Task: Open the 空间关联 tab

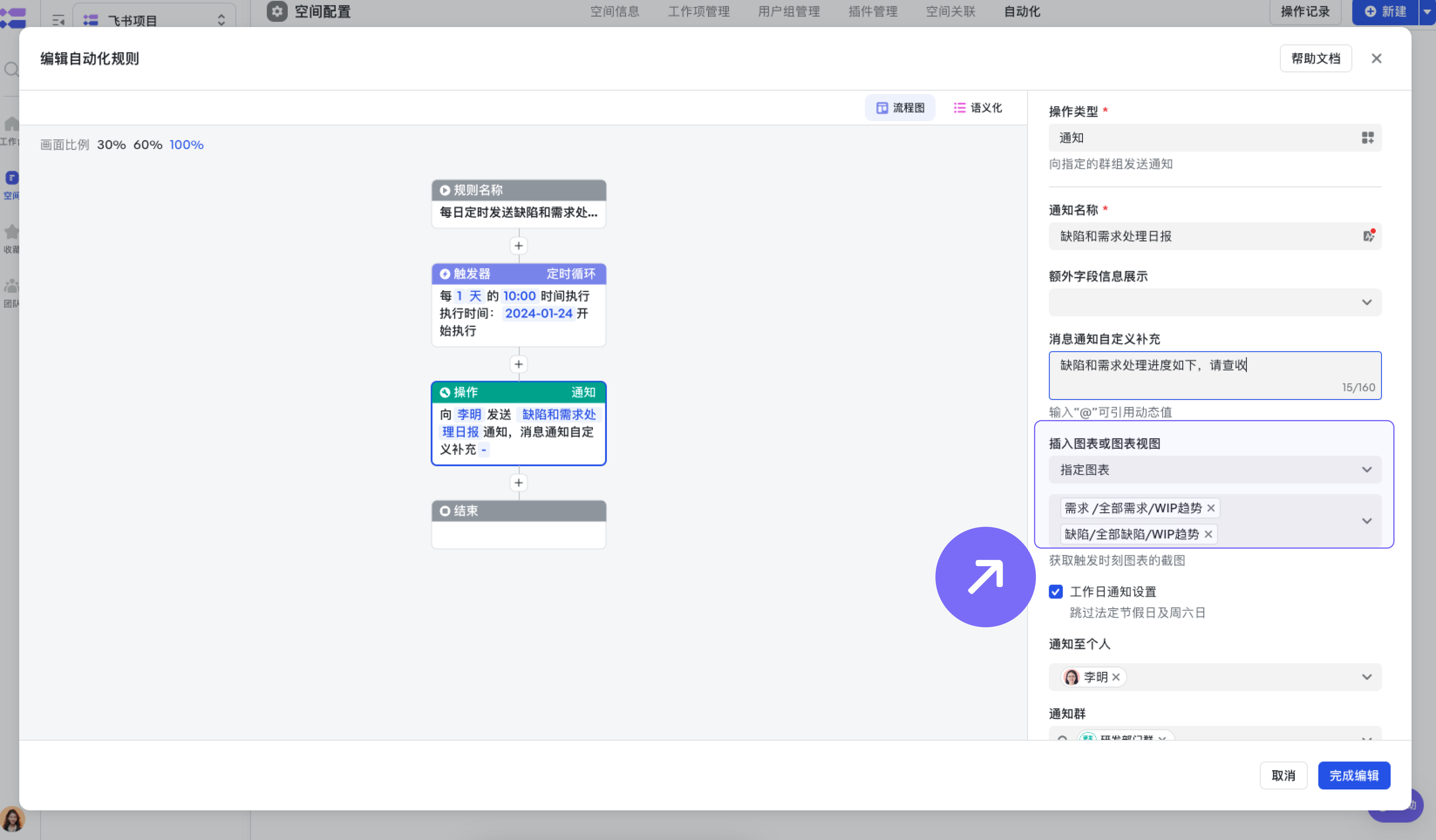Action: (950, 11)
